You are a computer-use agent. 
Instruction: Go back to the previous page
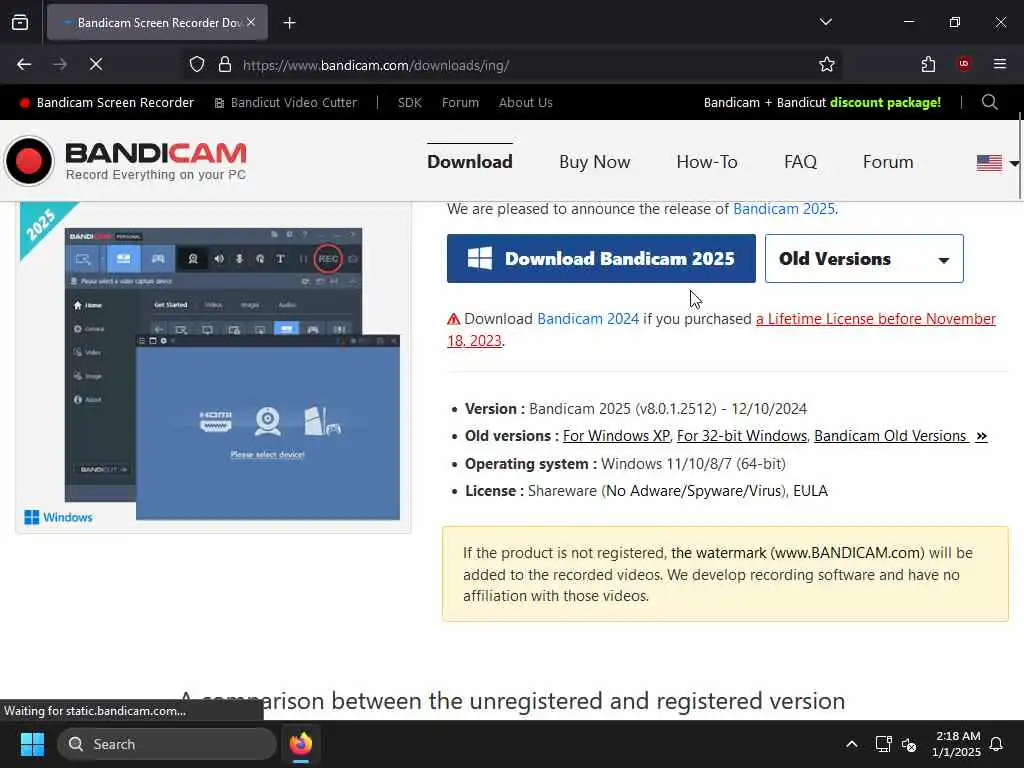[x=24, y=64]
